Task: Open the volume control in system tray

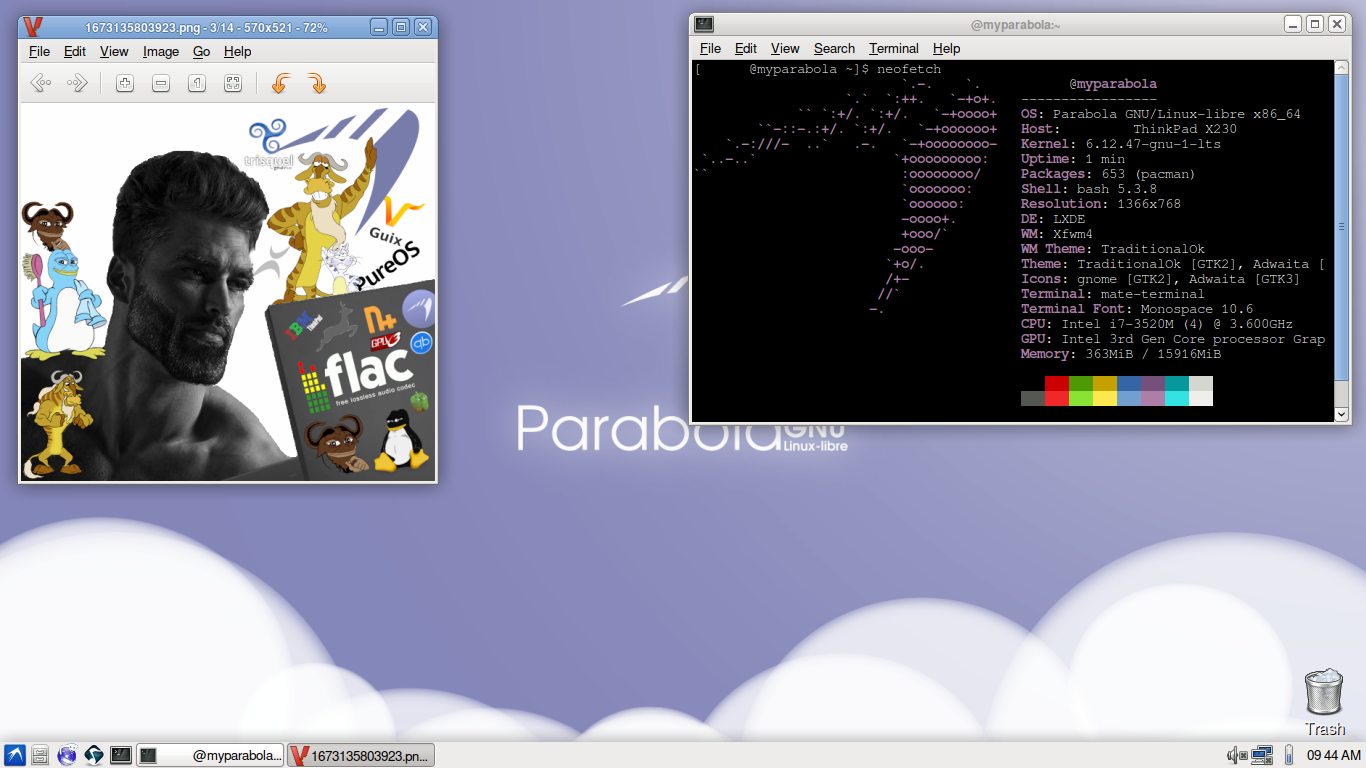Action: click(1236, 755)
